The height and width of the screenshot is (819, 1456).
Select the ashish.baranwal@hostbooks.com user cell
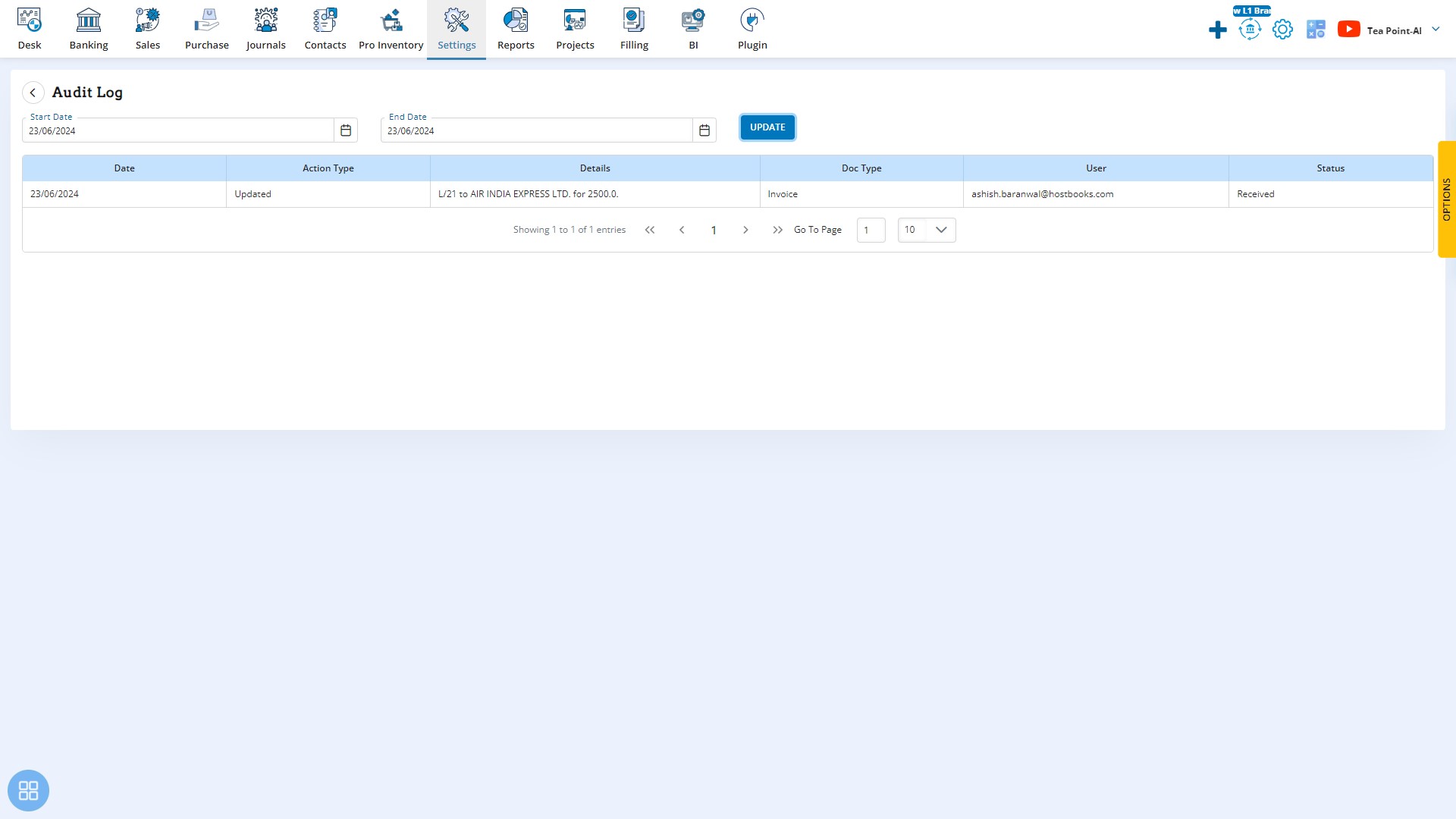pos(1096,194)
